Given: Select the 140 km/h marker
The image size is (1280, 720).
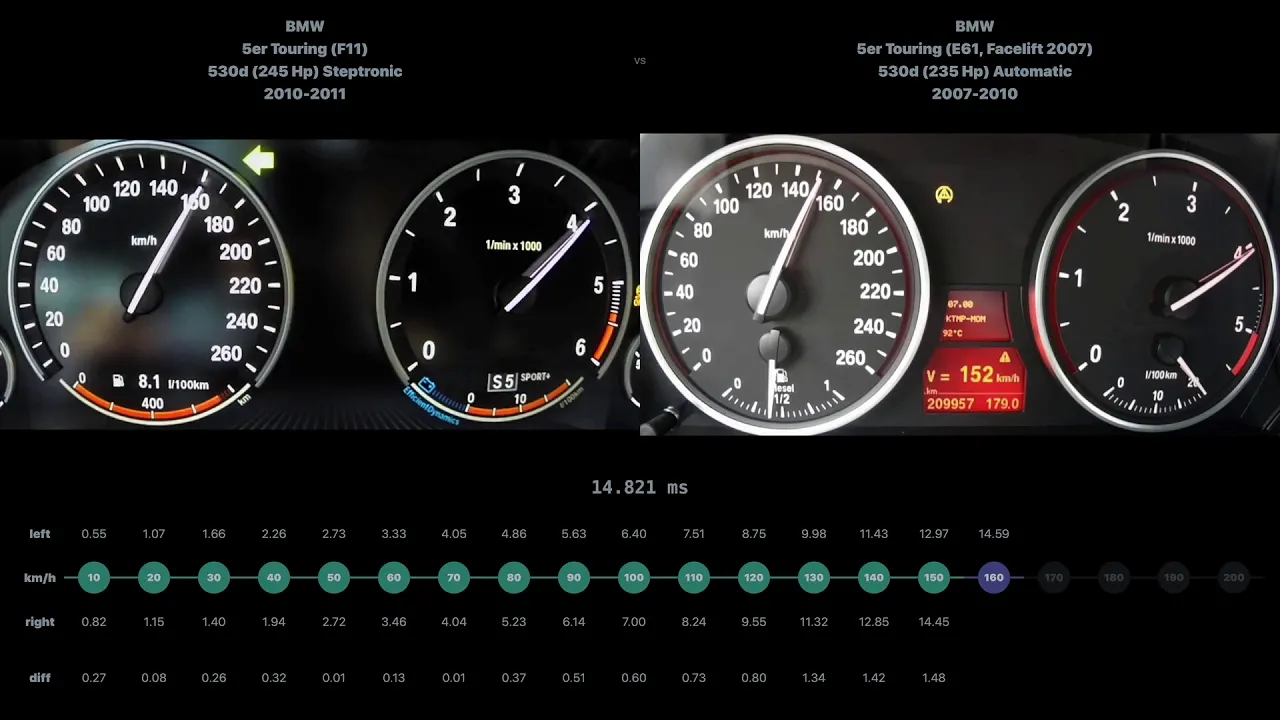Looking at the screenshot, I should (x=874, y=578).
